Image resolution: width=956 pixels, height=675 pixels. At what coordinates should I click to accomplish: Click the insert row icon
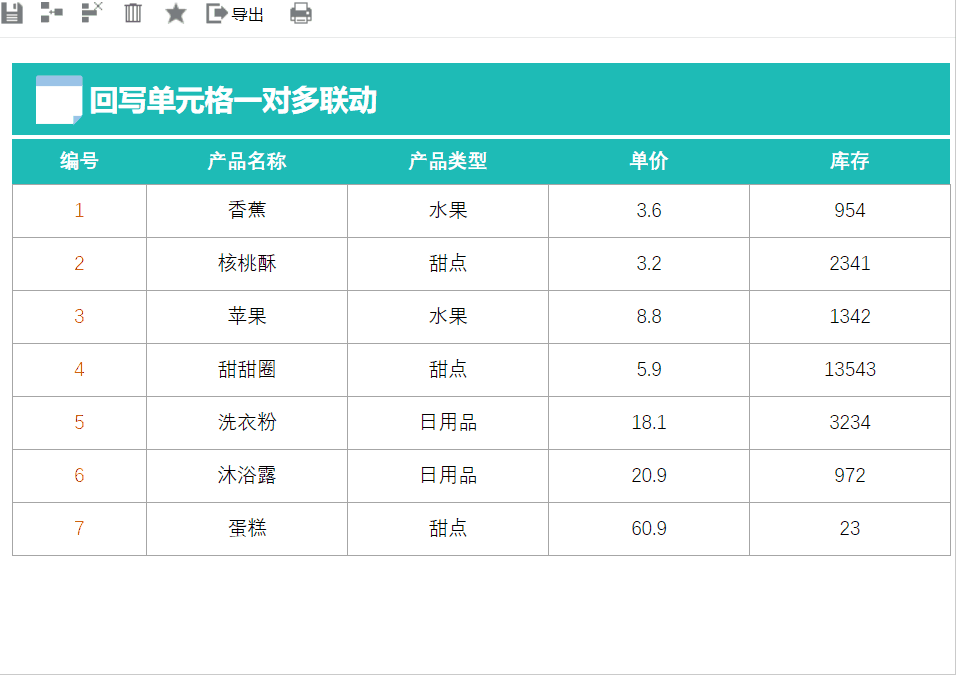52,12
